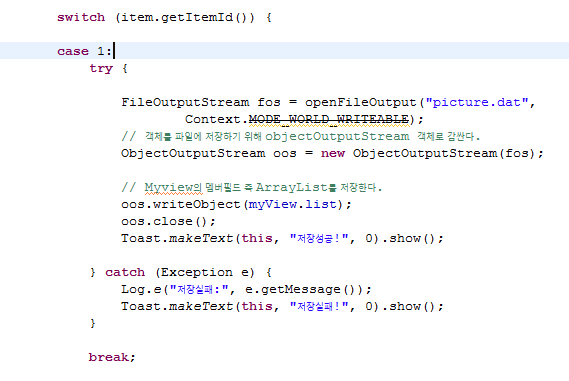
Task: Click the "저장실패!" string in Toast
Action: point(319,307)
